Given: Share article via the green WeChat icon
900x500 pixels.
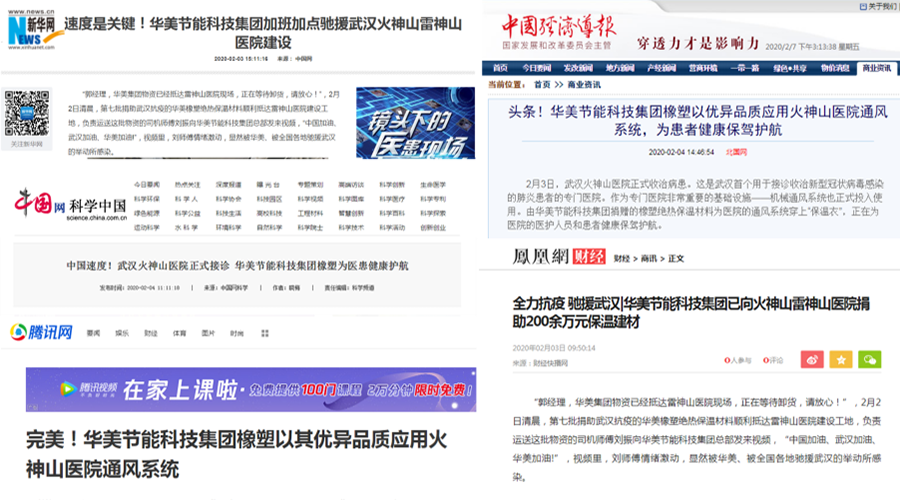Looking at the screenshot, I should click(870, 360).
